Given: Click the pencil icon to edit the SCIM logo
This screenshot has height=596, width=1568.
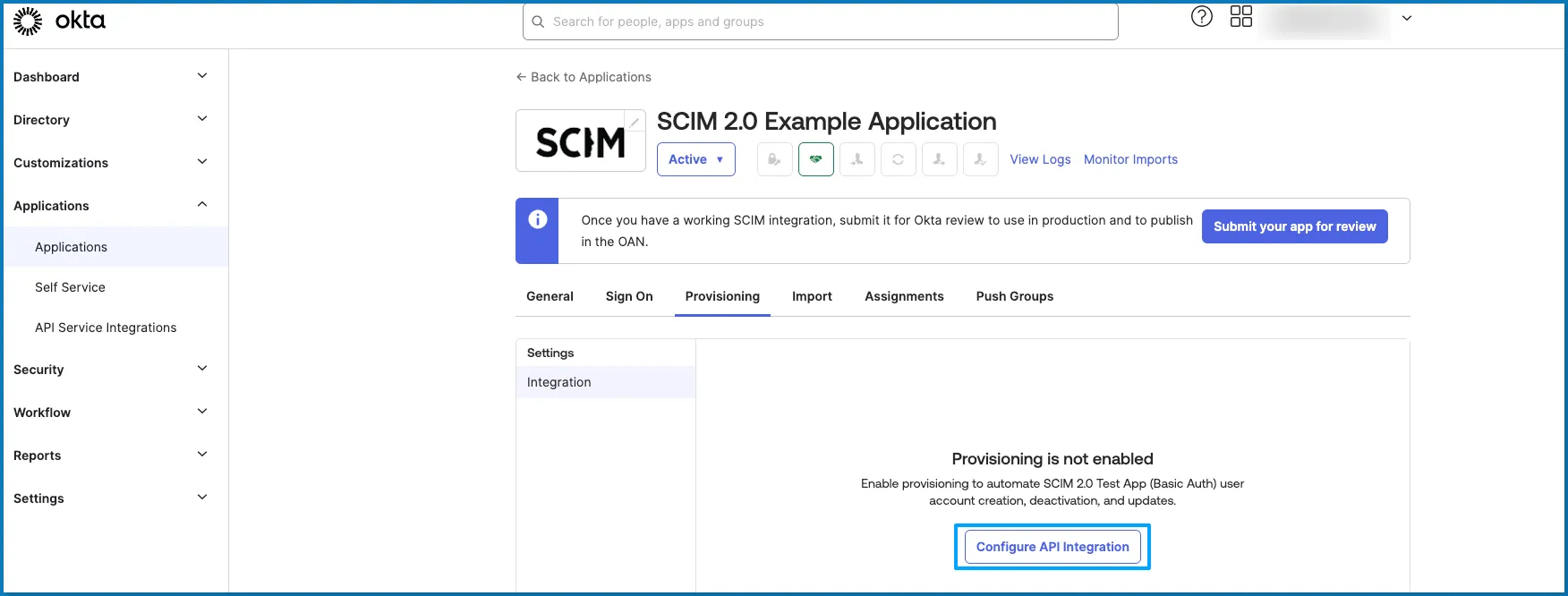Looking at the screenshot, I should pos(635,123).
